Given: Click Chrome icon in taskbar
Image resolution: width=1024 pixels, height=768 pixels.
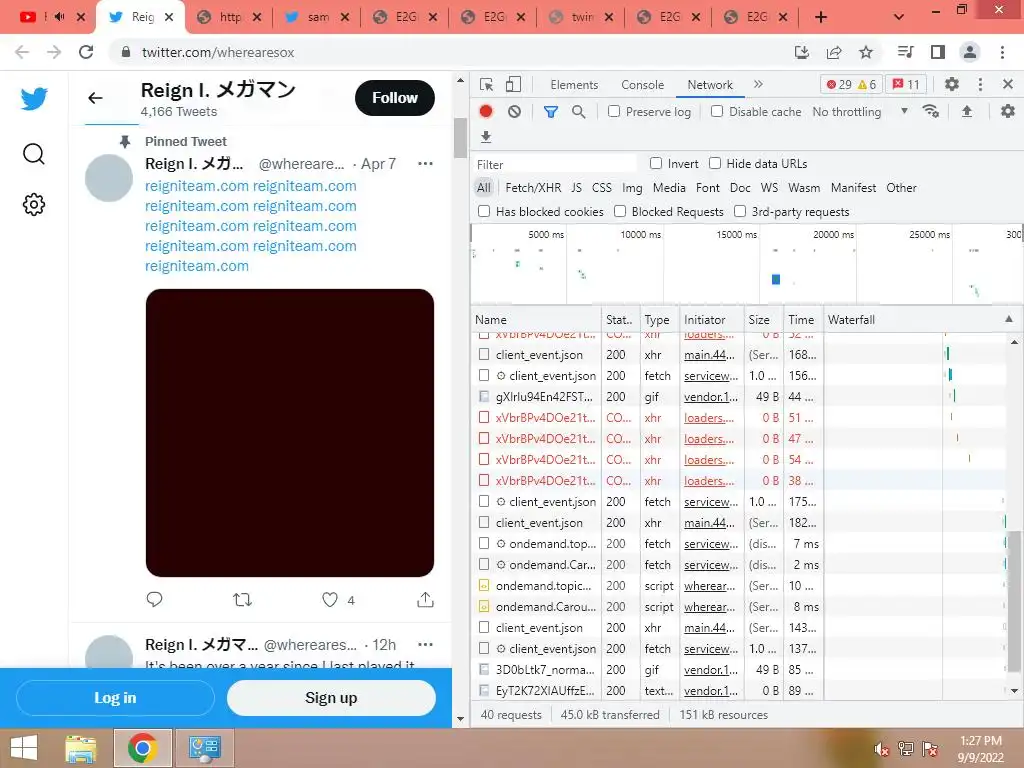Looking at the screenshot, I should 143,748.
